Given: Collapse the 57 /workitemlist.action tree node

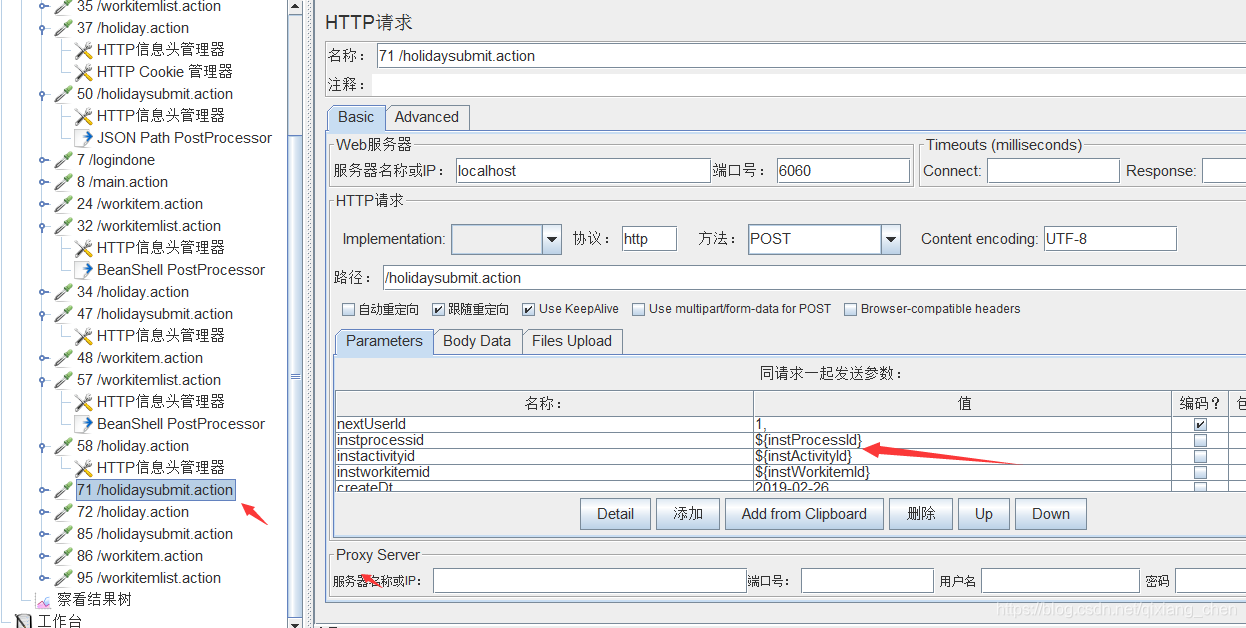Looking at the screenshot, I should 43,380.
